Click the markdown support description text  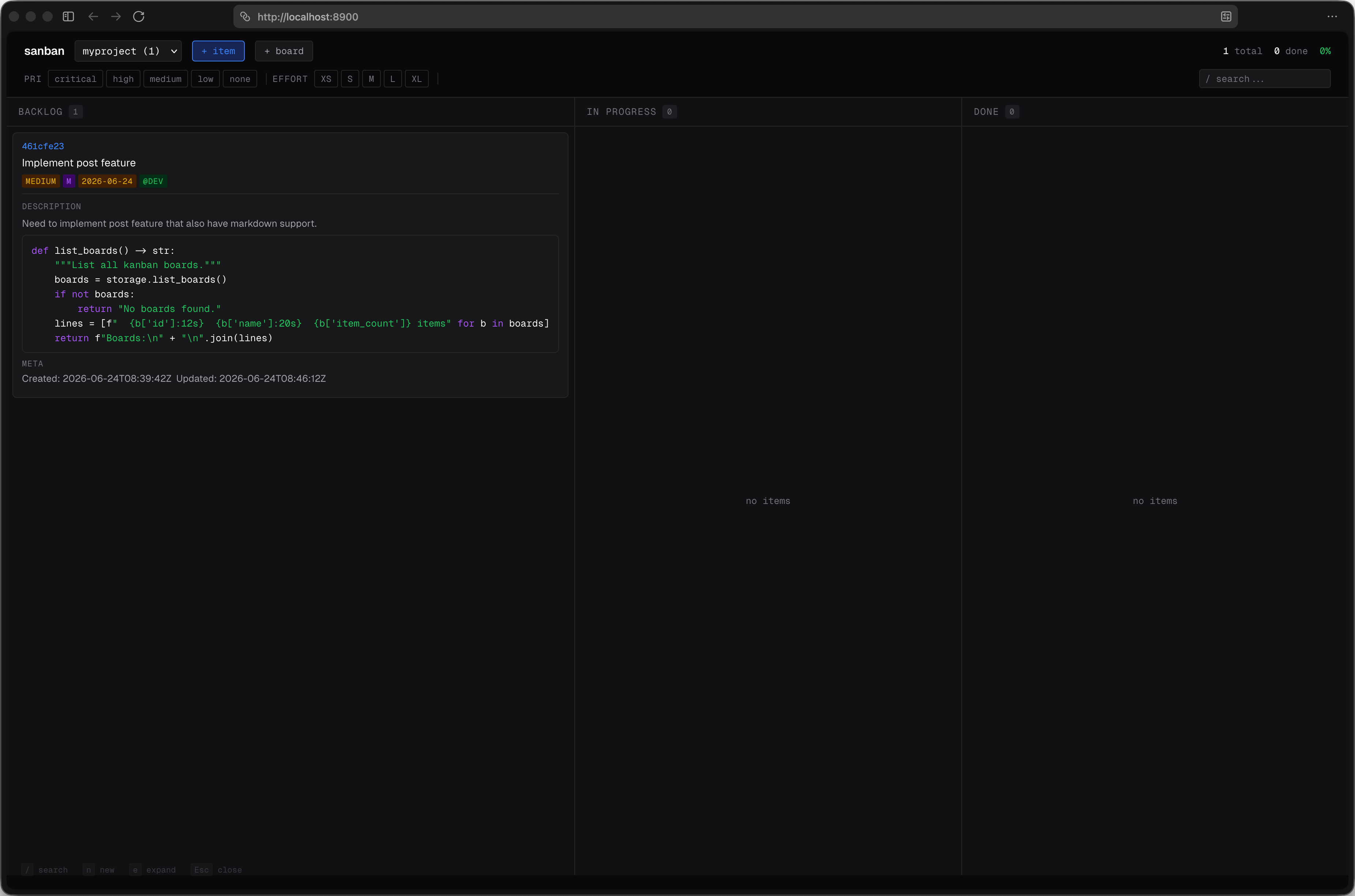pyautogui.click(x=169, y=223)
